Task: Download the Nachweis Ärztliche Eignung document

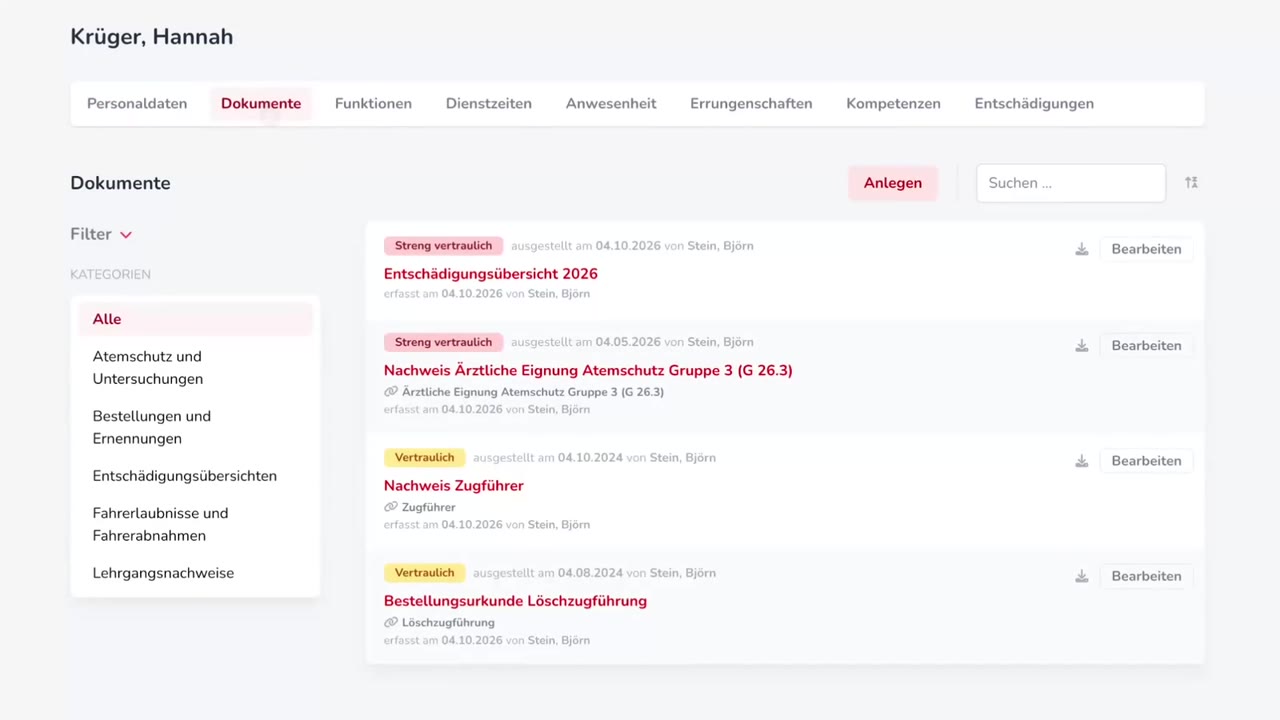Action: coord(1081,345)
